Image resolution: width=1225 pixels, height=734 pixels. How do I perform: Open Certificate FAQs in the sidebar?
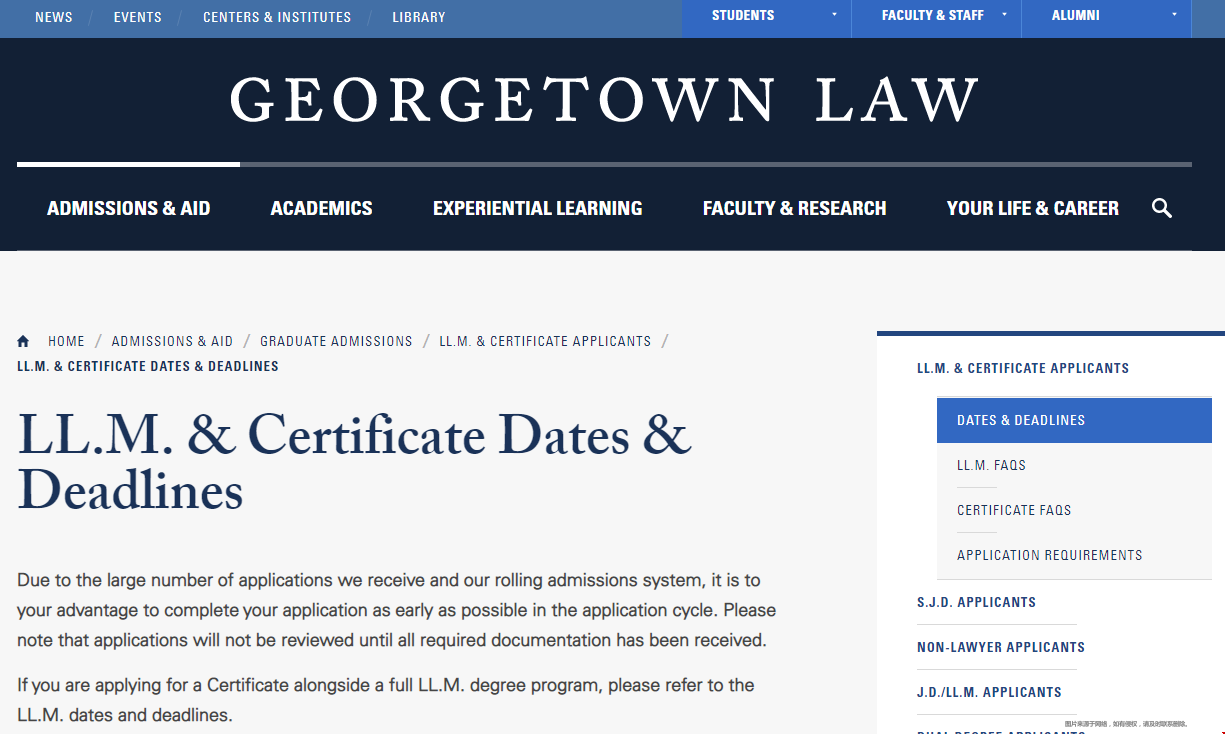[x=1014, y=510]
